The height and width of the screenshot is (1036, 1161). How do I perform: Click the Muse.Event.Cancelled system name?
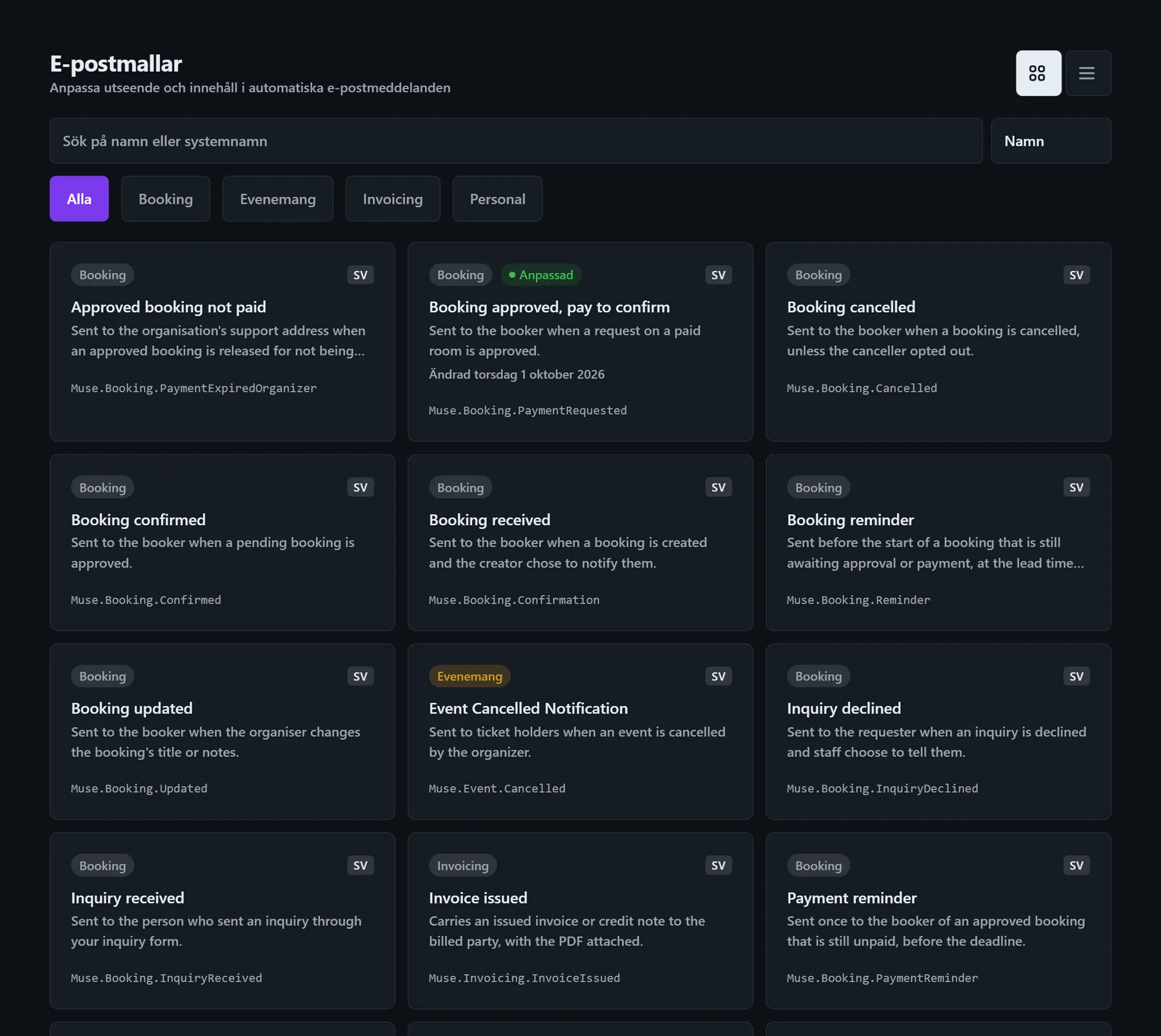pos(497,789)
